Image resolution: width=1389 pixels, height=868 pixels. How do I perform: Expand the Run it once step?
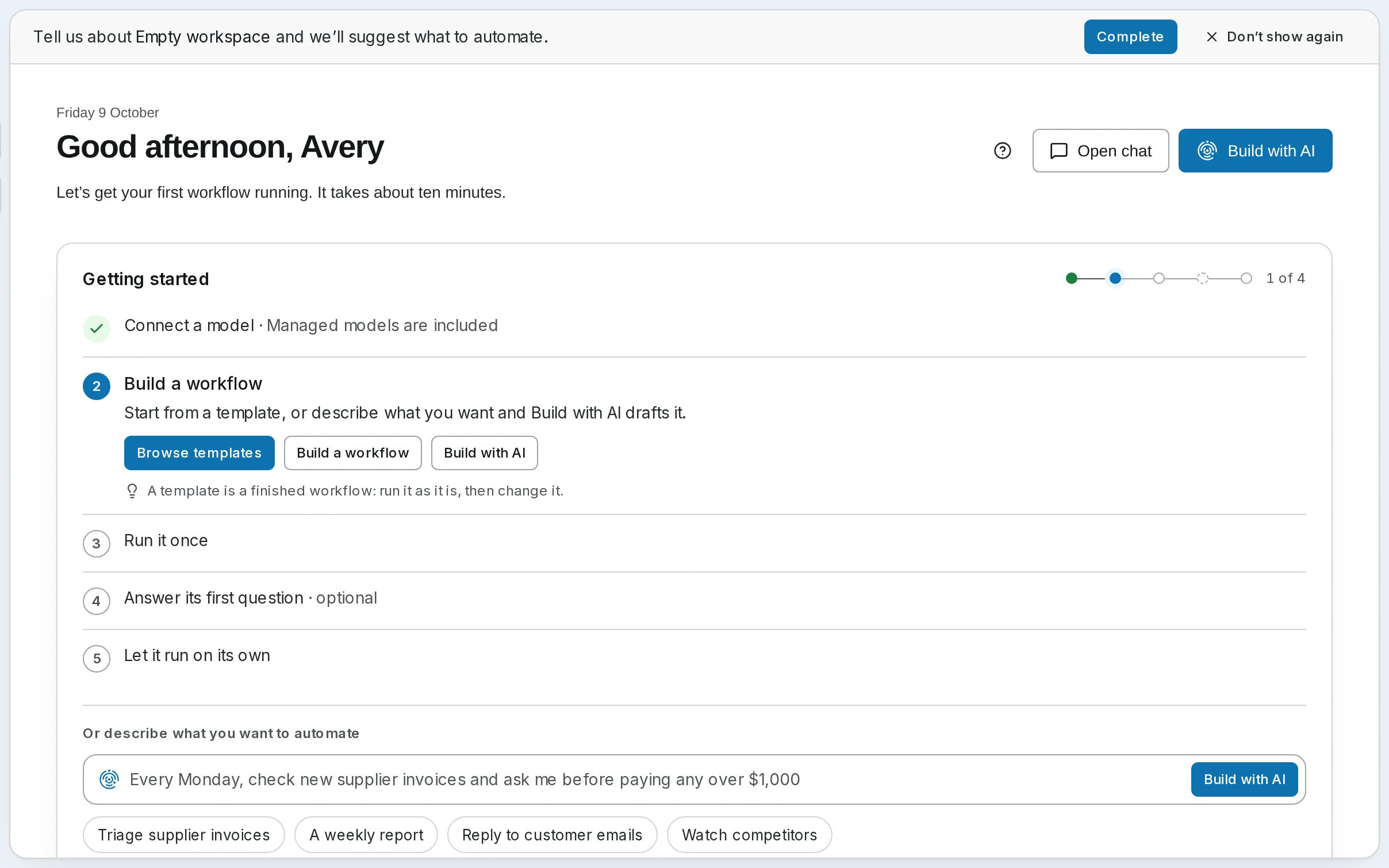click(x=694, y=543)
